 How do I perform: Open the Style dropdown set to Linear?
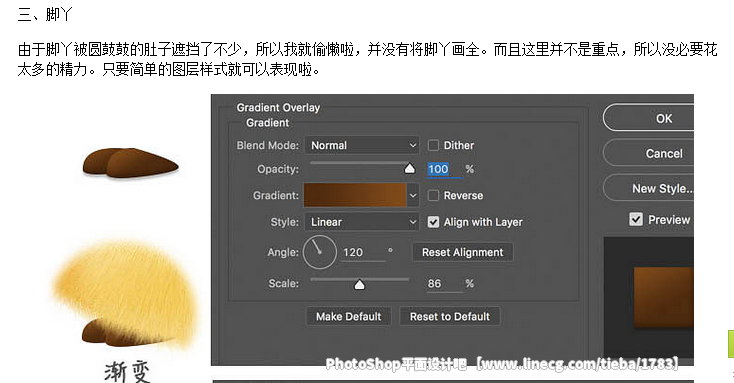[362, 222]
